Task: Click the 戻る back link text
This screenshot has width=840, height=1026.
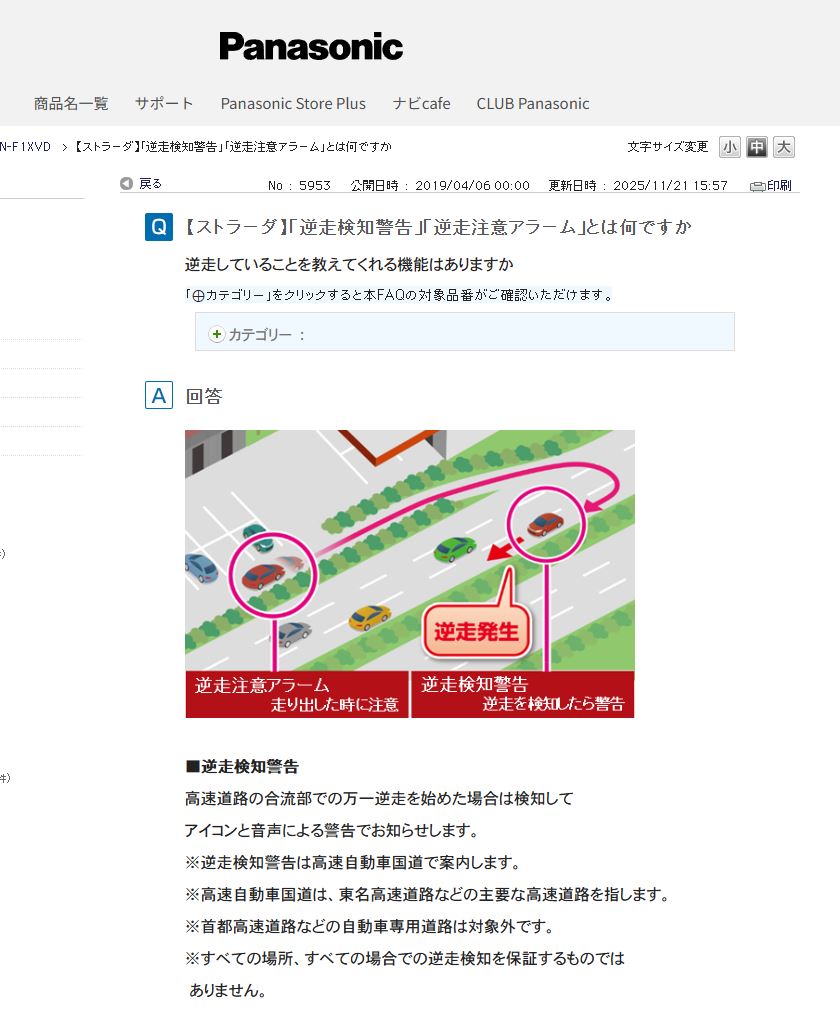Action: tap(150, 184)
